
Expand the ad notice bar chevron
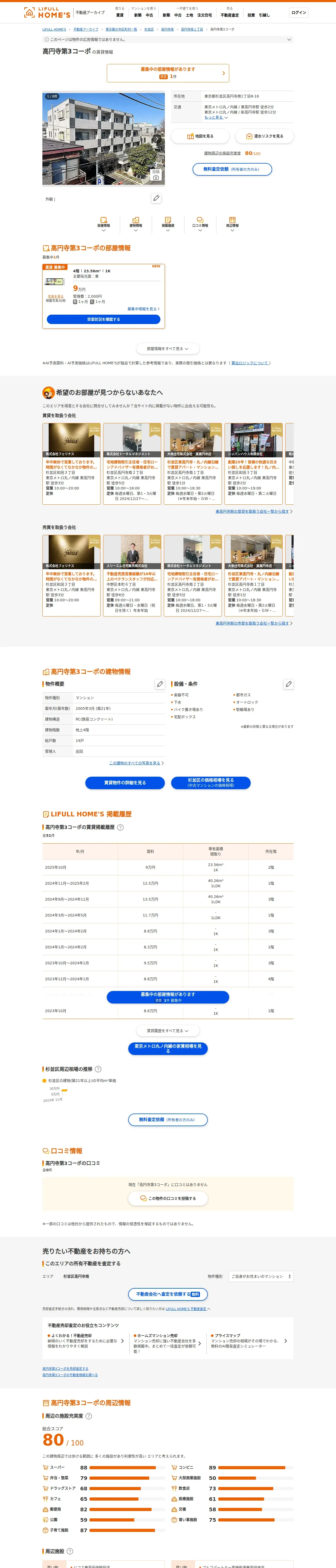tap(289, 39)
